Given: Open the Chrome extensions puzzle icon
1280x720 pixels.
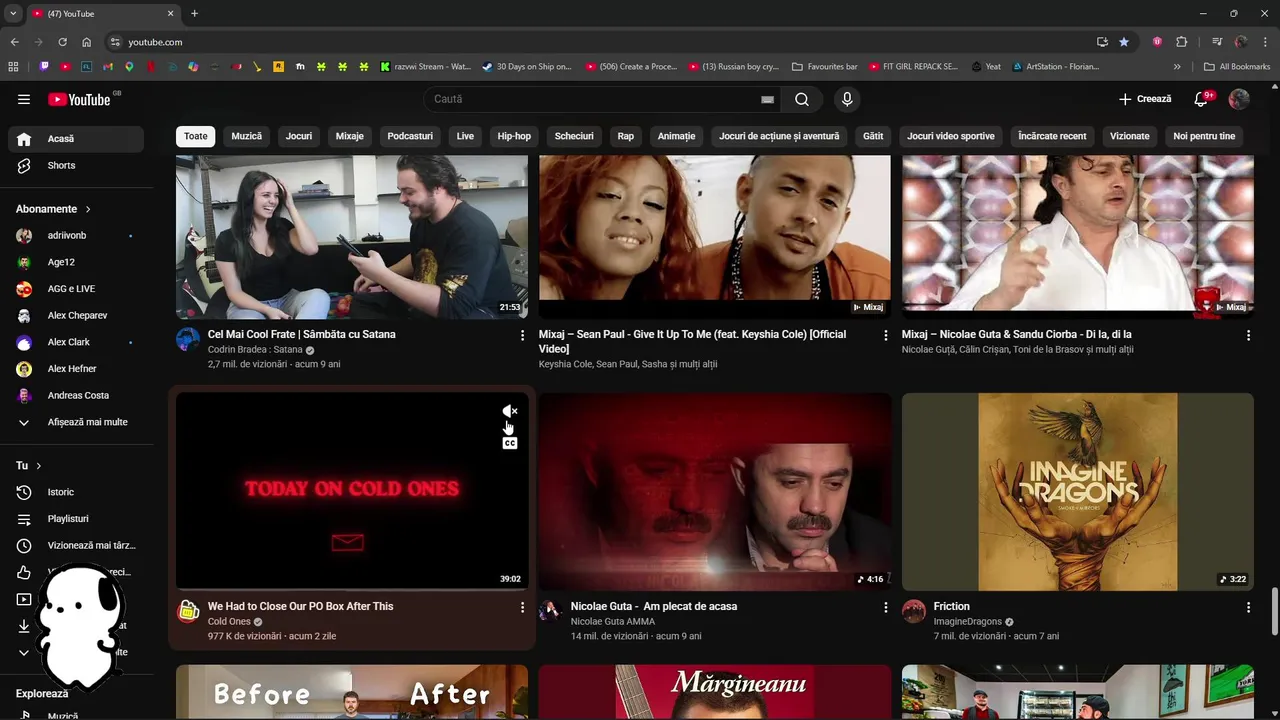Looking at the screenshot, I should coord(1181,42).
